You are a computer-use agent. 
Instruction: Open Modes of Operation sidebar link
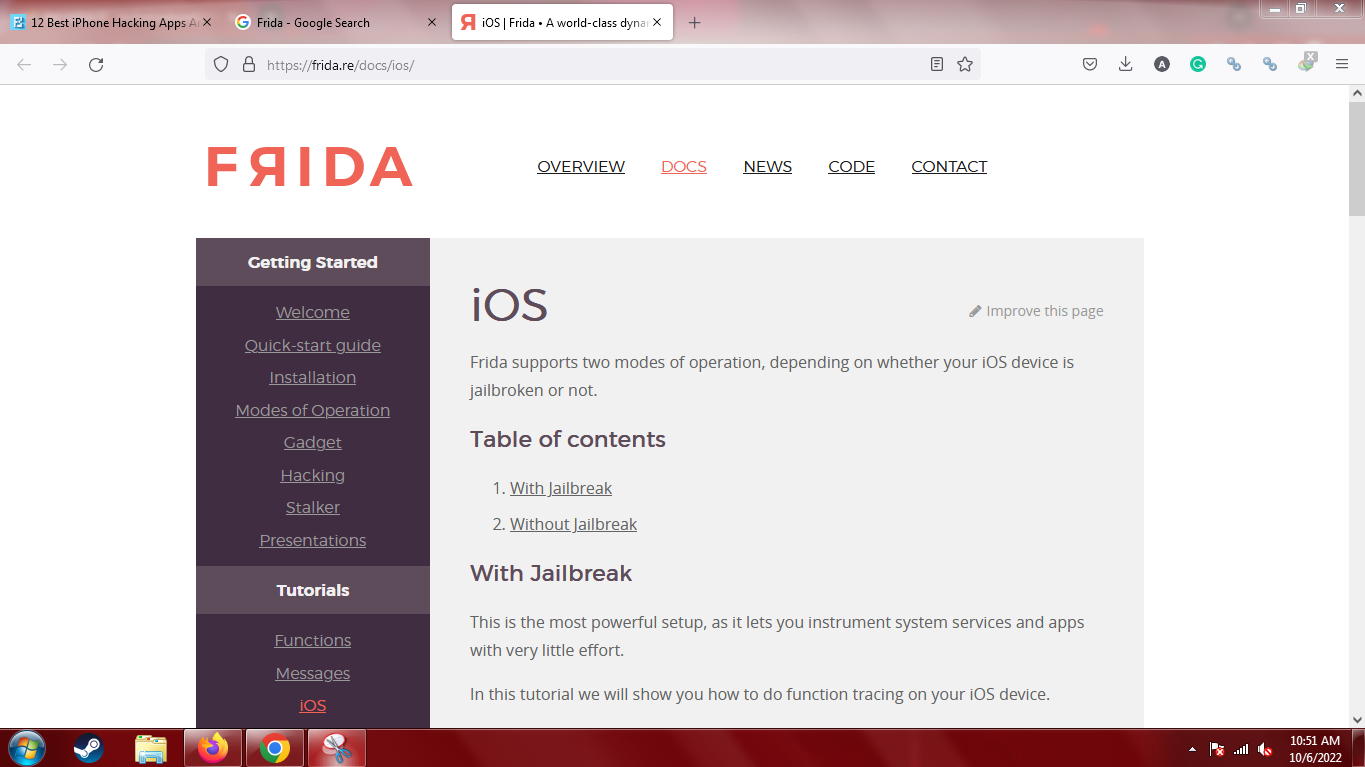[313, 410]
